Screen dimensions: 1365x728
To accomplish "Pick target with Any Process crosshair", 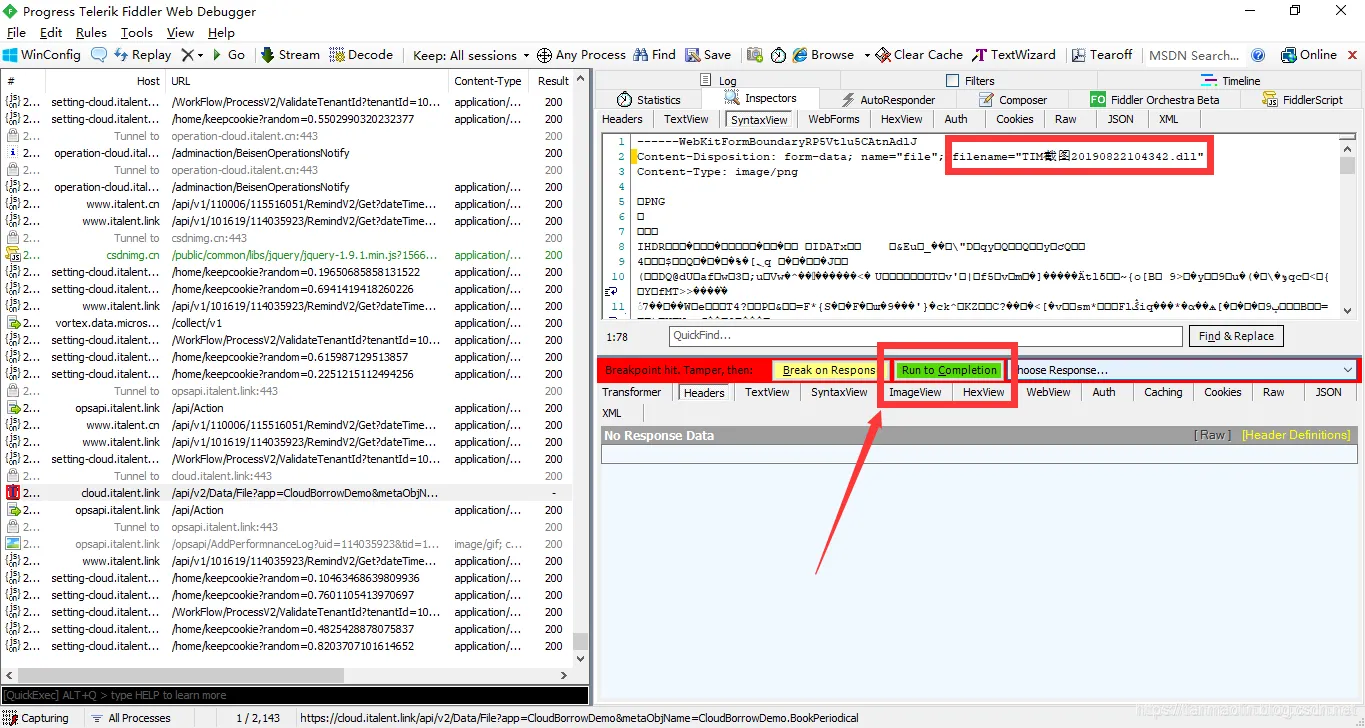I will tap(581, 55).
